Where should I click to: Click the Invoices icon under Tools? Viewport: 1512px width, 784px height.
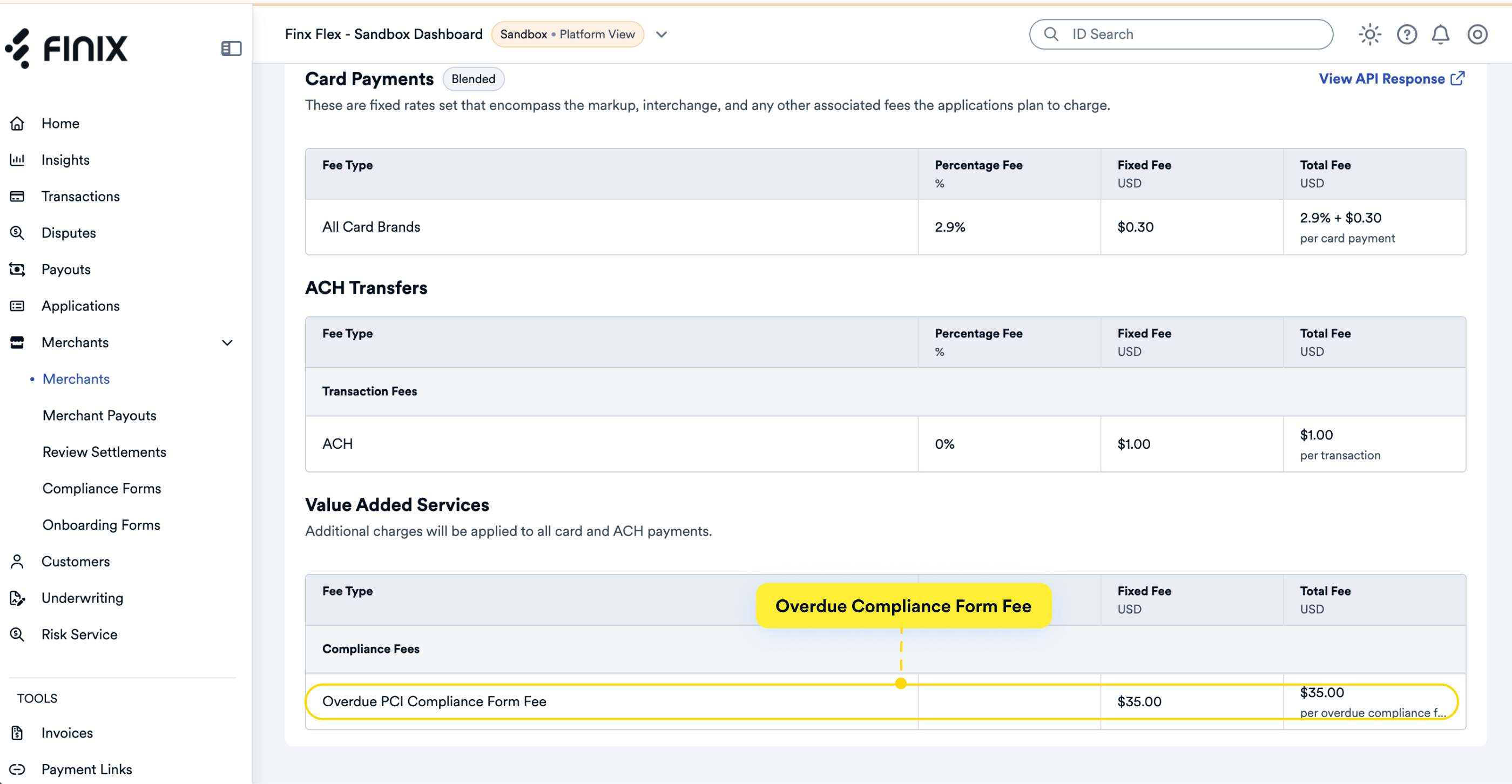[17, 733]
